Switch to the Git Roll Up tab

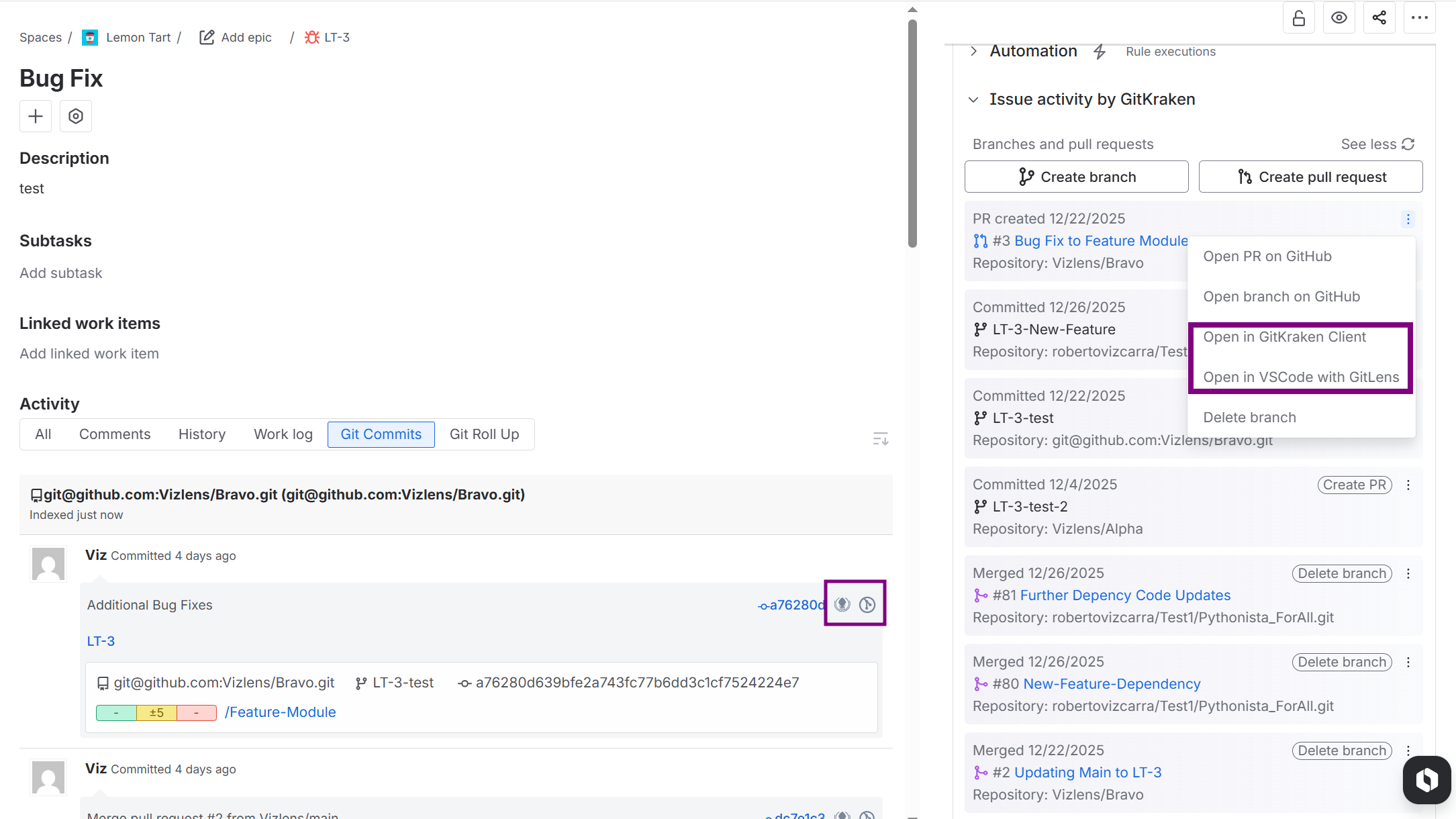coord(484,434)
